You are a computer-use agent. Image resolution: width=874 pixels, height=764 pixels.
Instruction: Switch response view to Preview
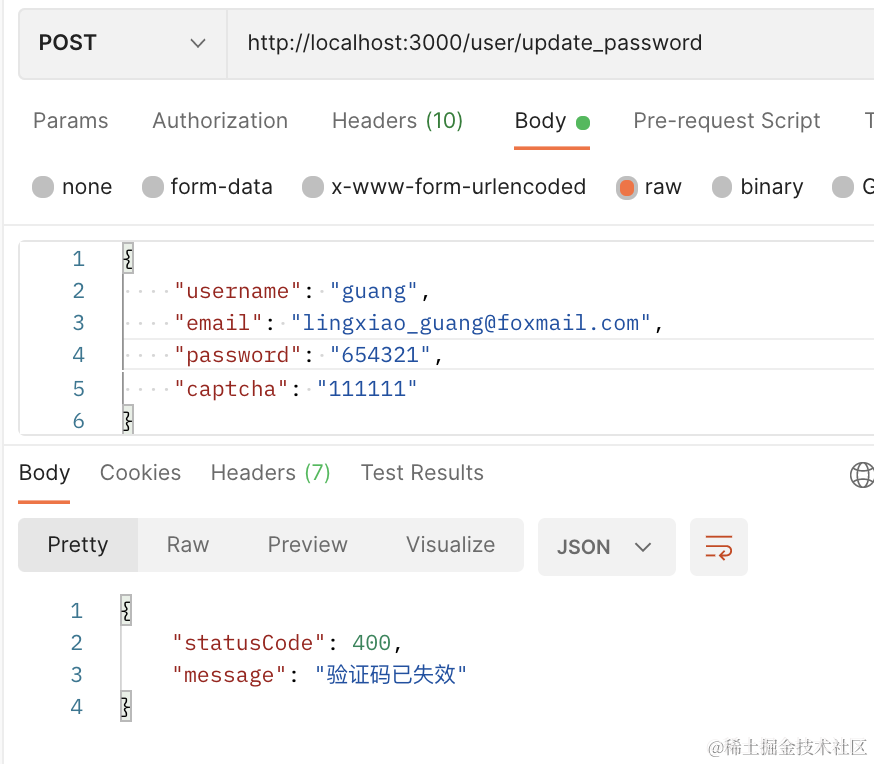(307, 545)
